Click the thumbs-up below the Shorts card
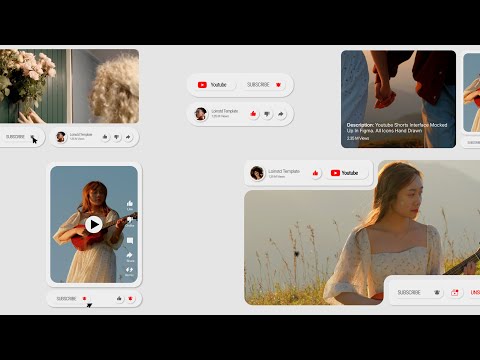 click(119, 298)
